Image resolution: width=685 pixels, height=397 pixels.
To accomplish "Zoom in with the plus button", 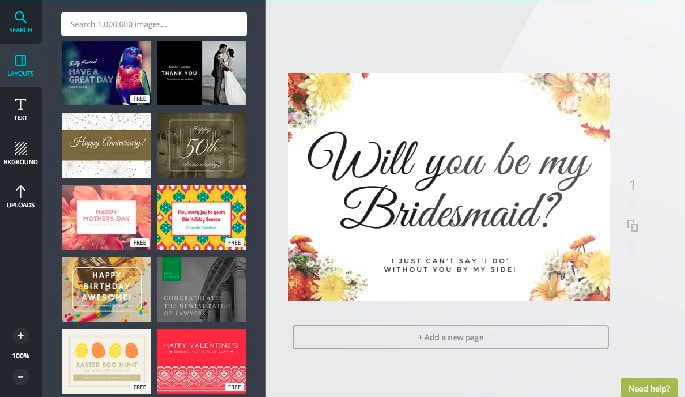I will [x=21, y=336].
